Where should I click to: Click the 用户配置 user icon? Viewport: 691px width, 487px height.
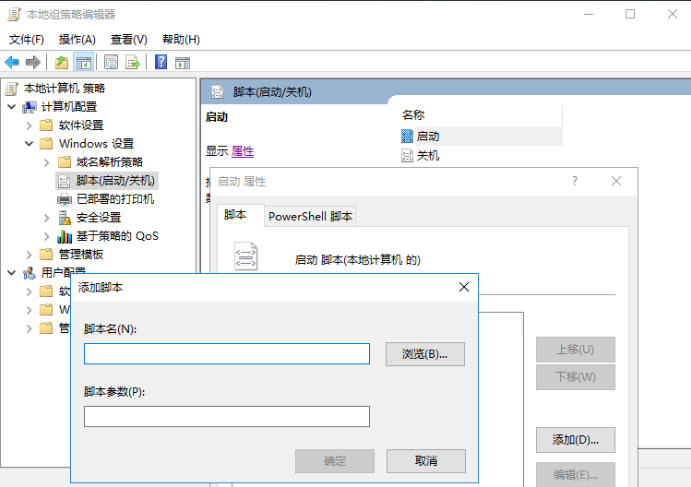pyautogui.click(x=30, y=273)
